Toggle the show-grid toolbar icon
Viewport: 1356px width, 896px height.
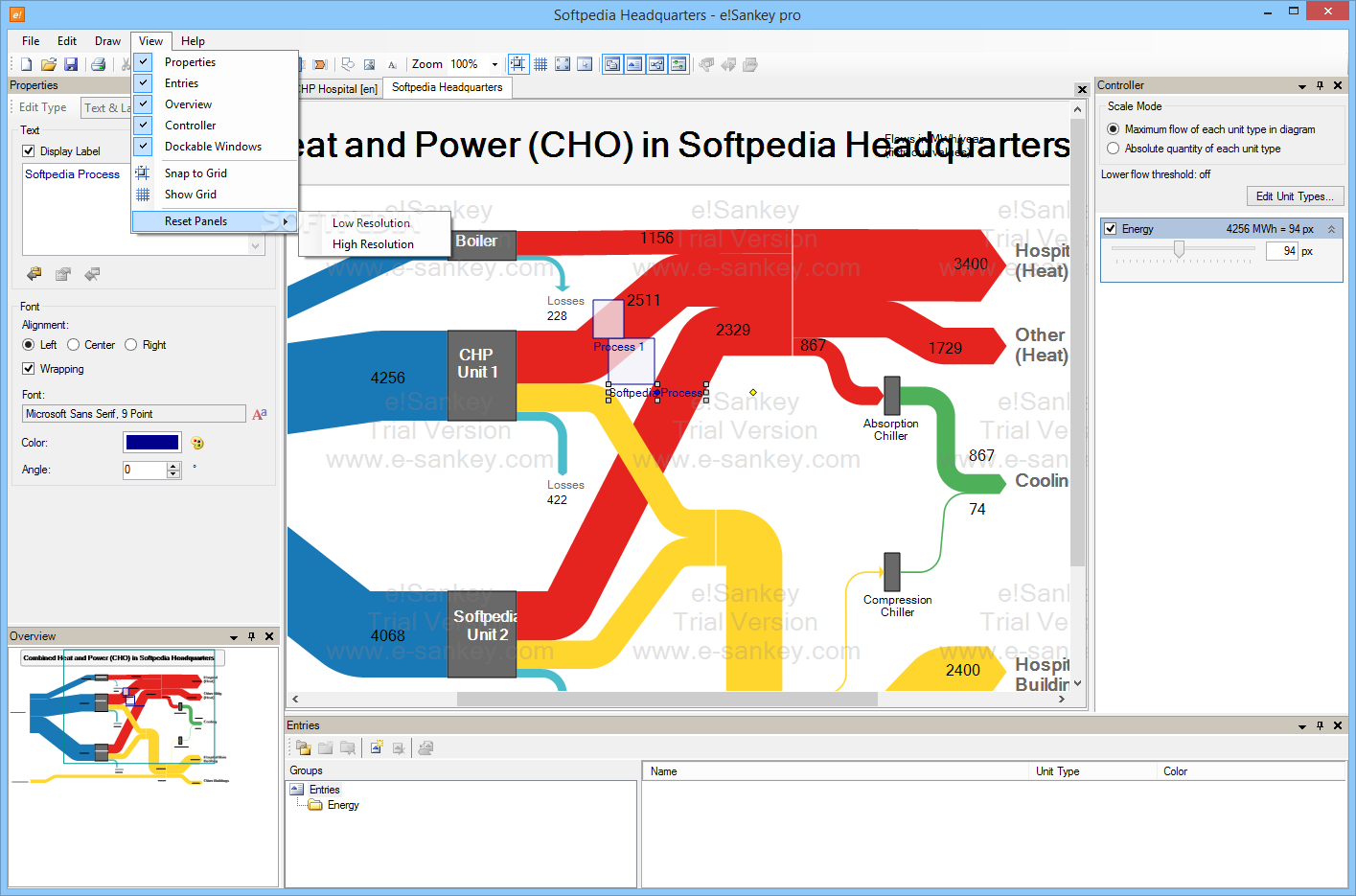point(540,64)
